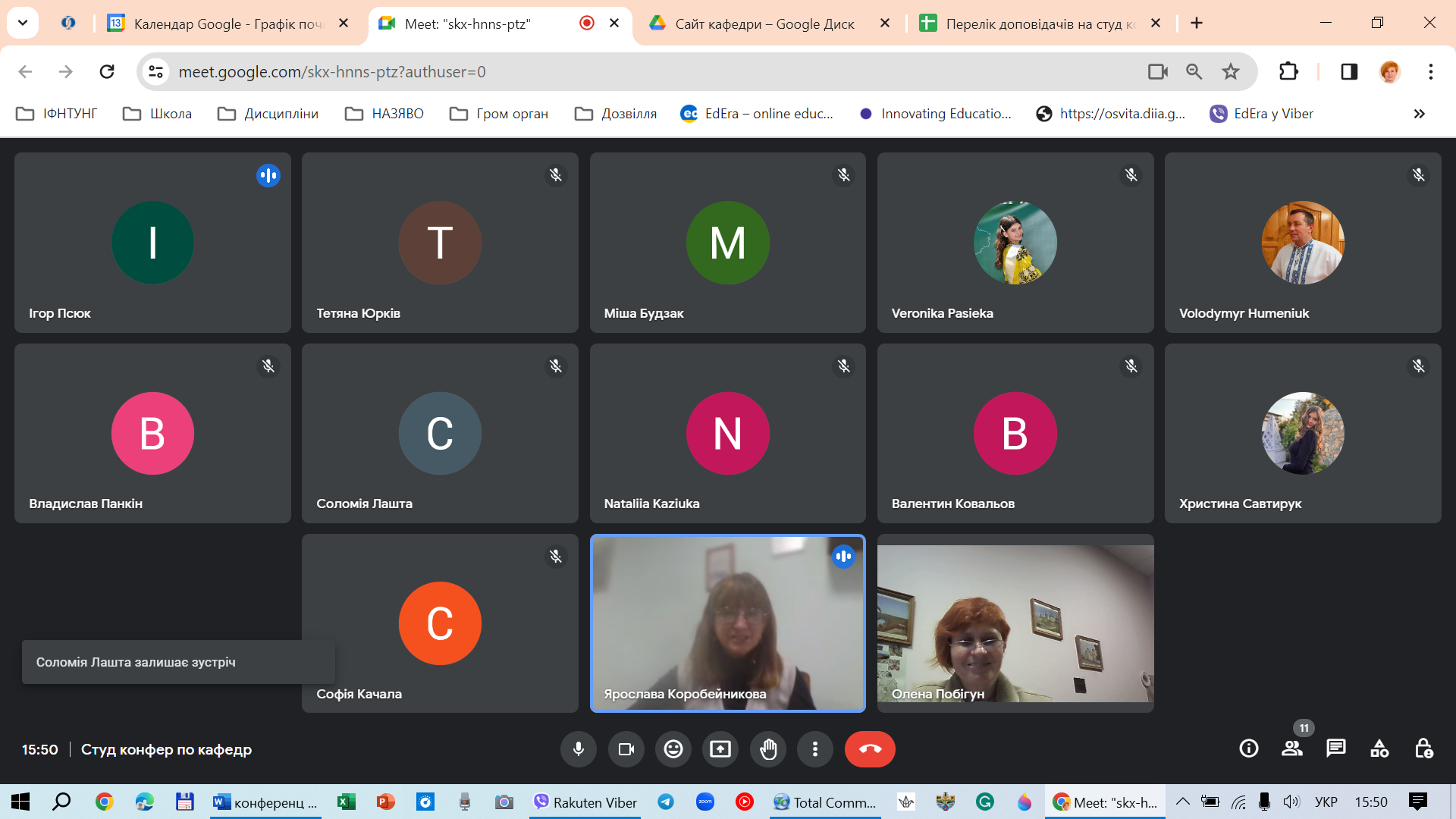
Task: Open the Activities panel icon
Action: click(1379, 749)
